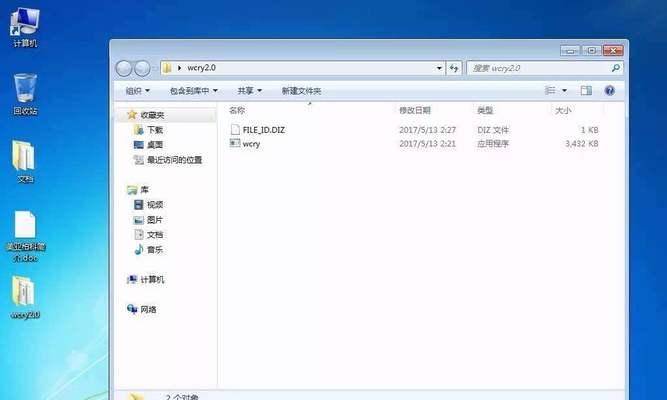Go back with the Explorer back arrow
This screenshot has width=667, height=400.
click(124, 68)
